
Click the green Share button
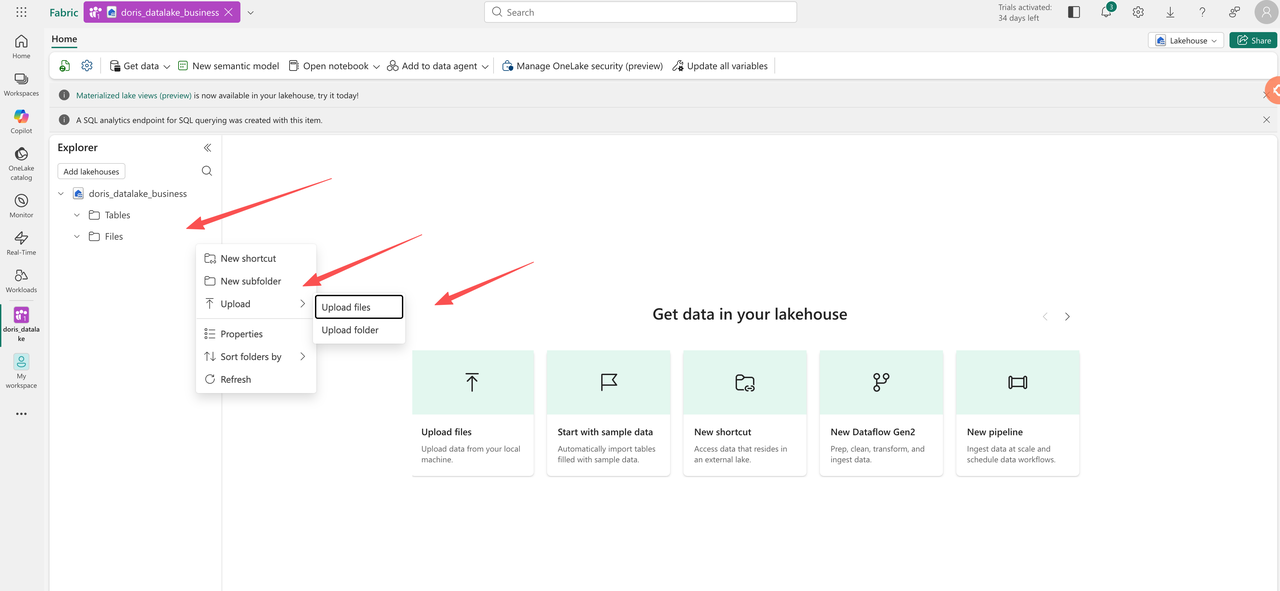(x=1253, y=41)
